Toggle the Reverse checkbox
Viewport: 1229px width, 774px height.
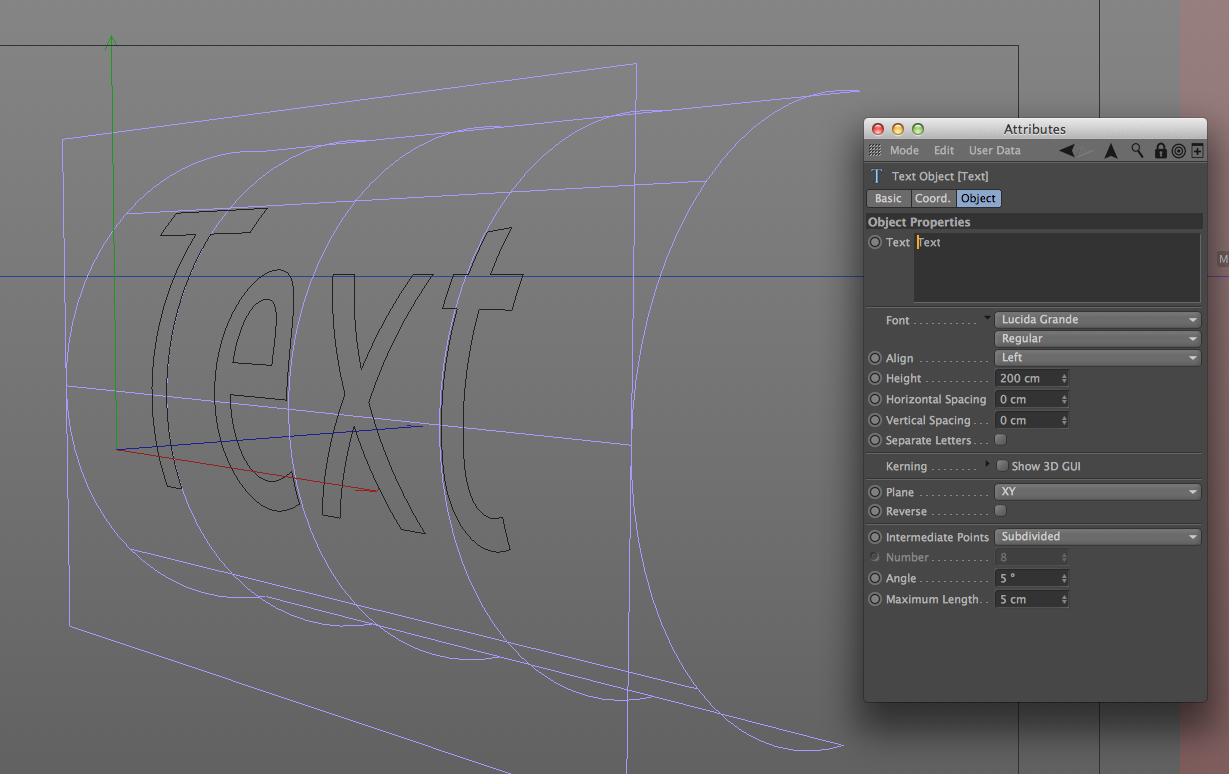1001,511
